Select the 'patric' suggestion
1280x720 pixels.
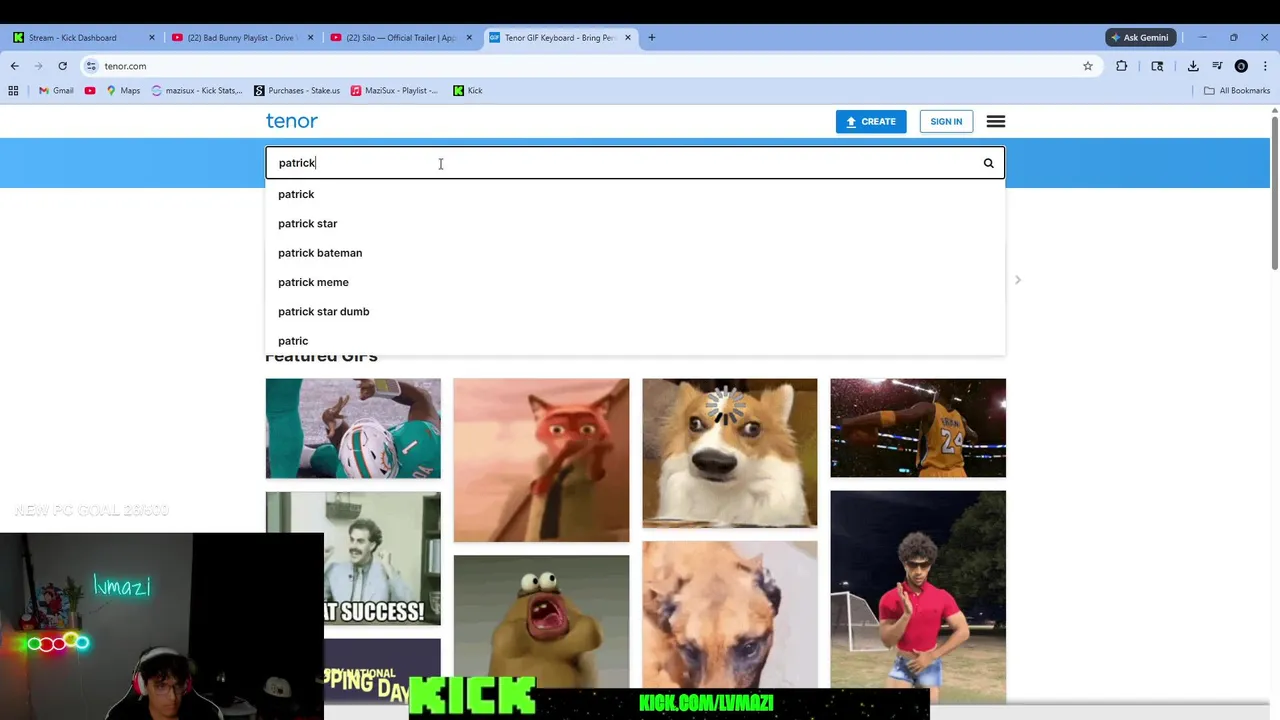click(635, 341)
